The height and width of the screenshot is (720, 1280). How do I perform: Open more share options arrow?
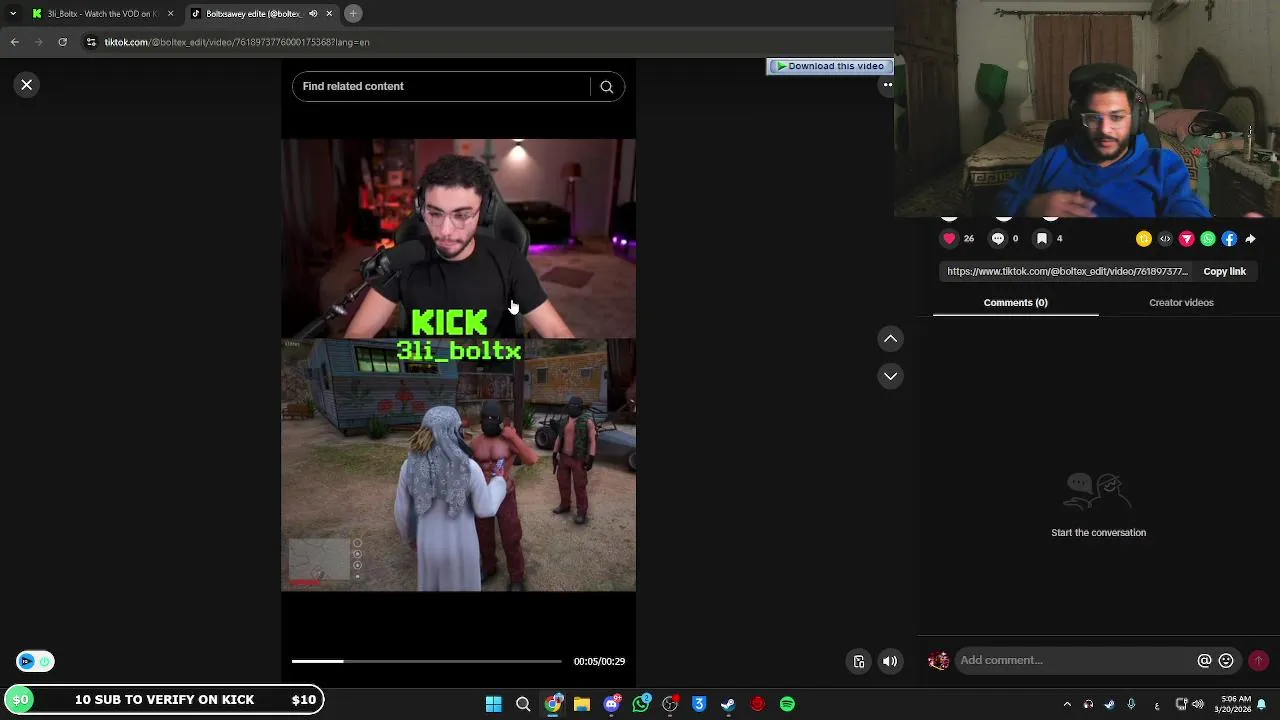1251,239
